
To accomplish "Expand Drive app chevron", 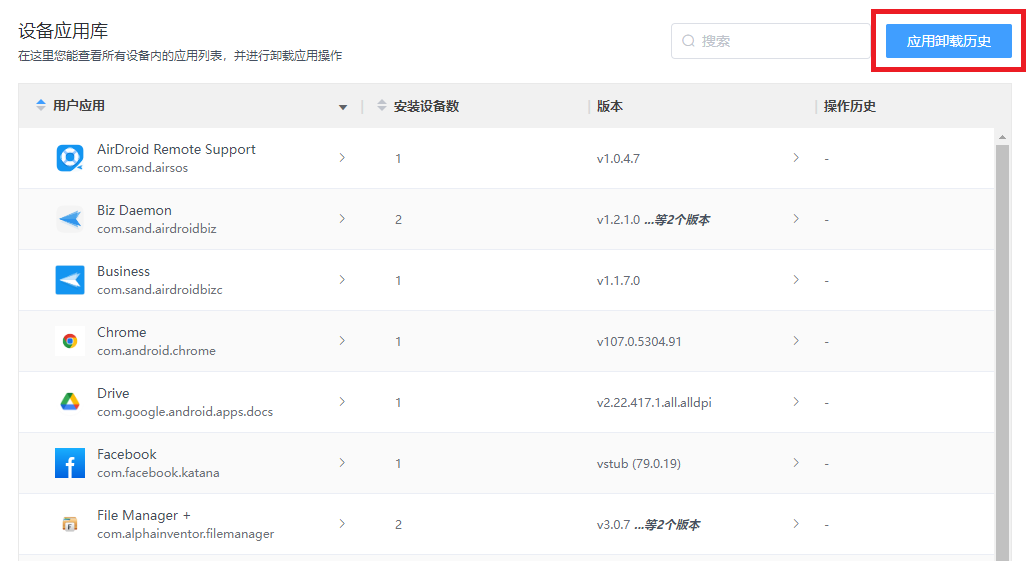I will coord(342,401).
